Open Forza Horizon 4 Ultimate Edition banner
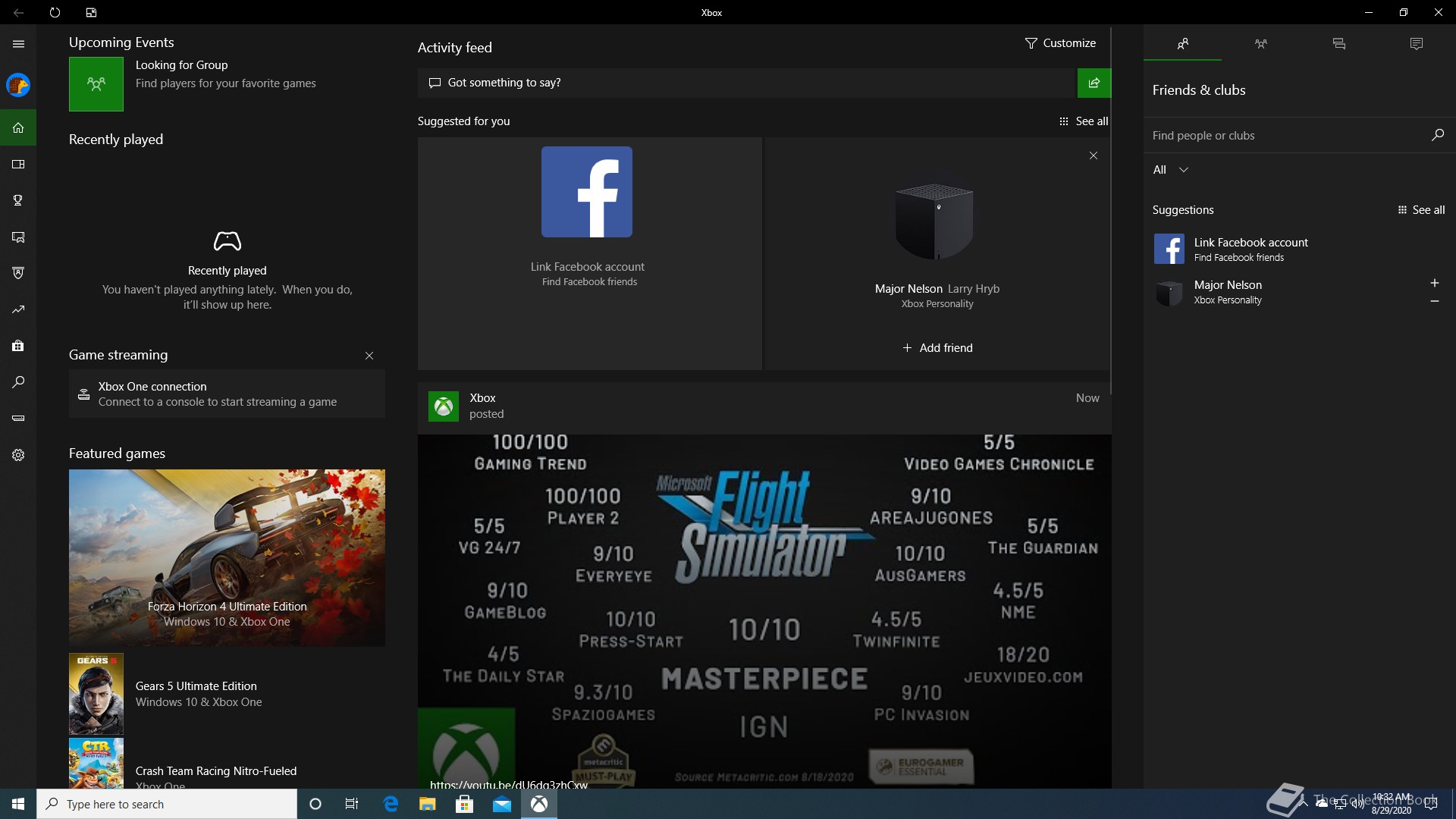Image resolution: width=1456 pixels, height=819 pixels. point(227,558)
